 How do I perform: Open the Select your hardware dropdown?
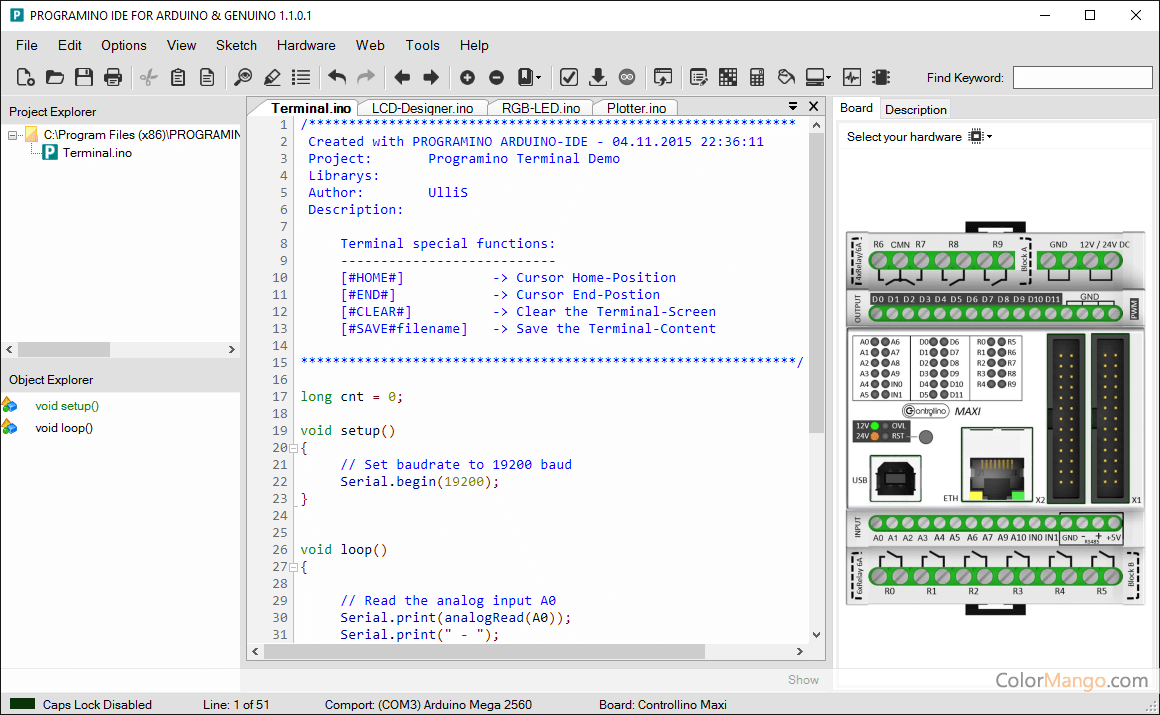pos(981,136)
